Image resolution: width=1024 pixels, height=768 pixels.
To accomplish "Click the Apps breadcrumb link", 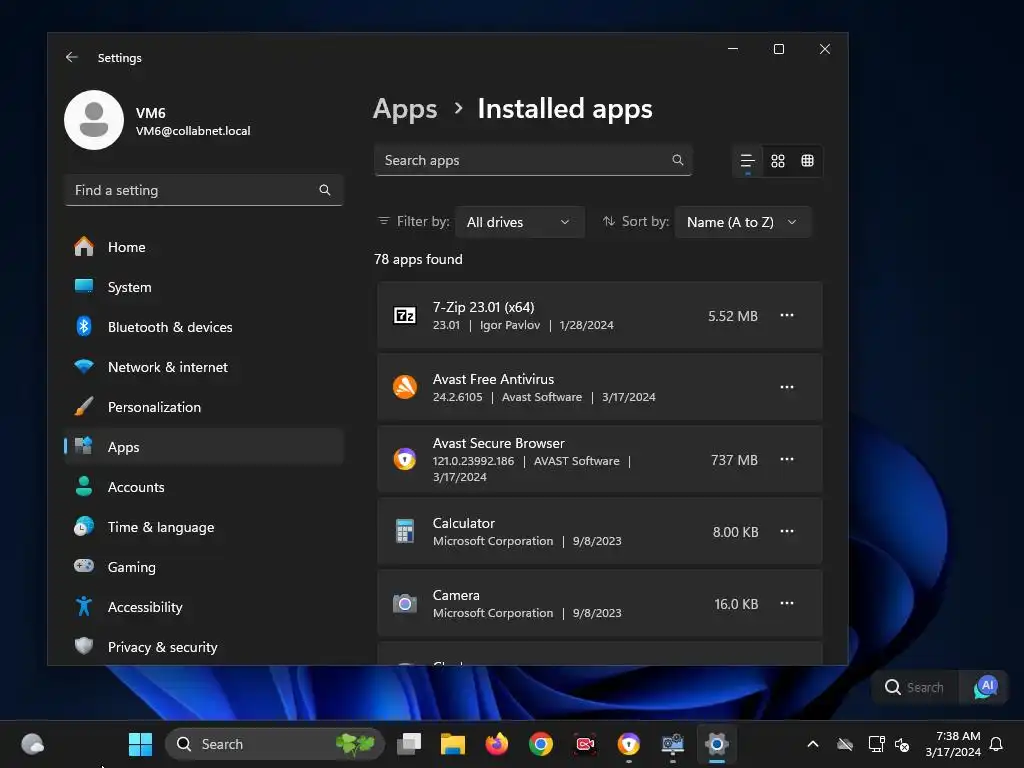I will click(x=405, y=110).
